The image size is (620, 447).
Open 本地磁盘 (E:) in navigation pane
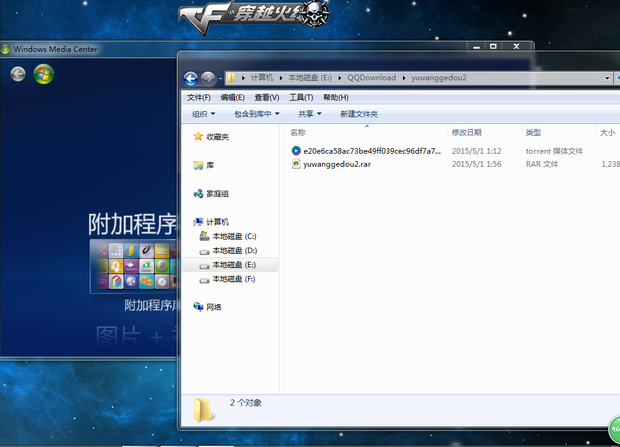pos(234,265)
